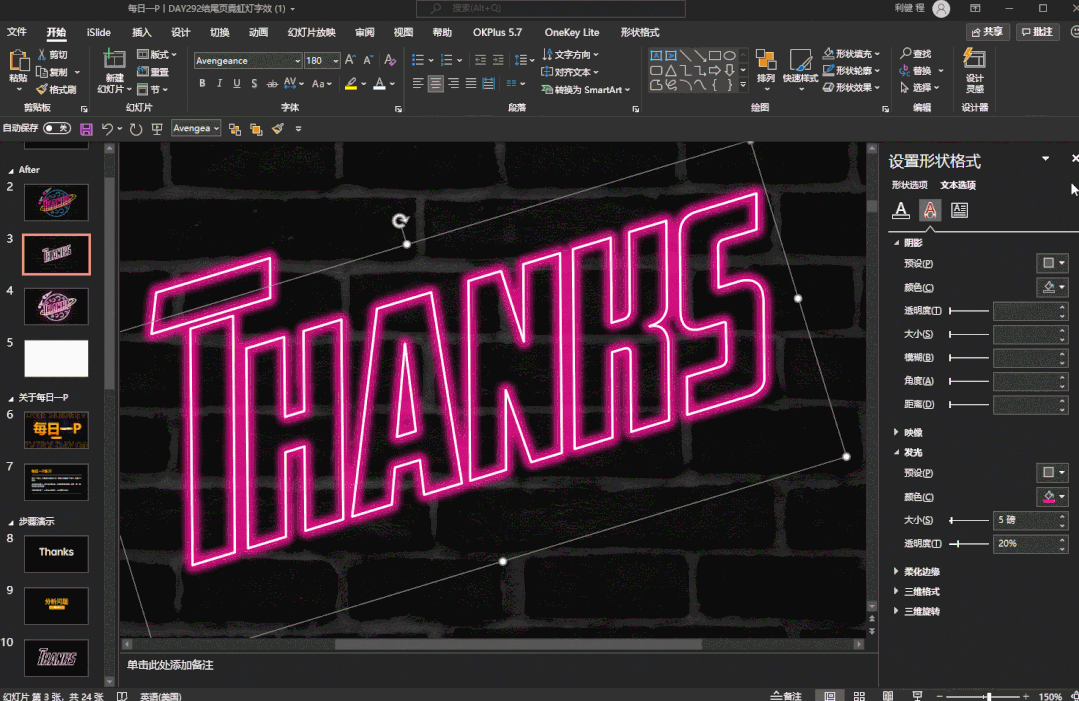
Task: Undo the last action
Action: point(107,129)
